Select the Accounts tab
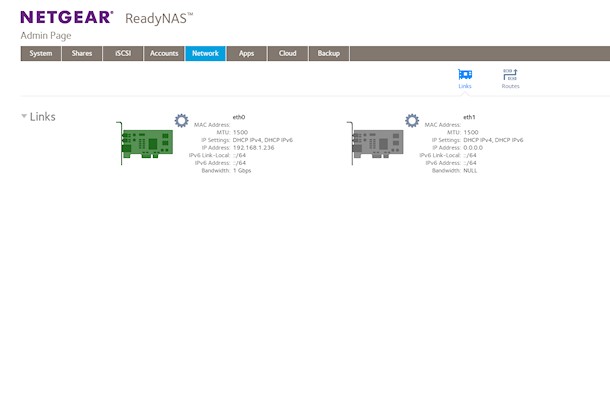 (x=163, y=54)
